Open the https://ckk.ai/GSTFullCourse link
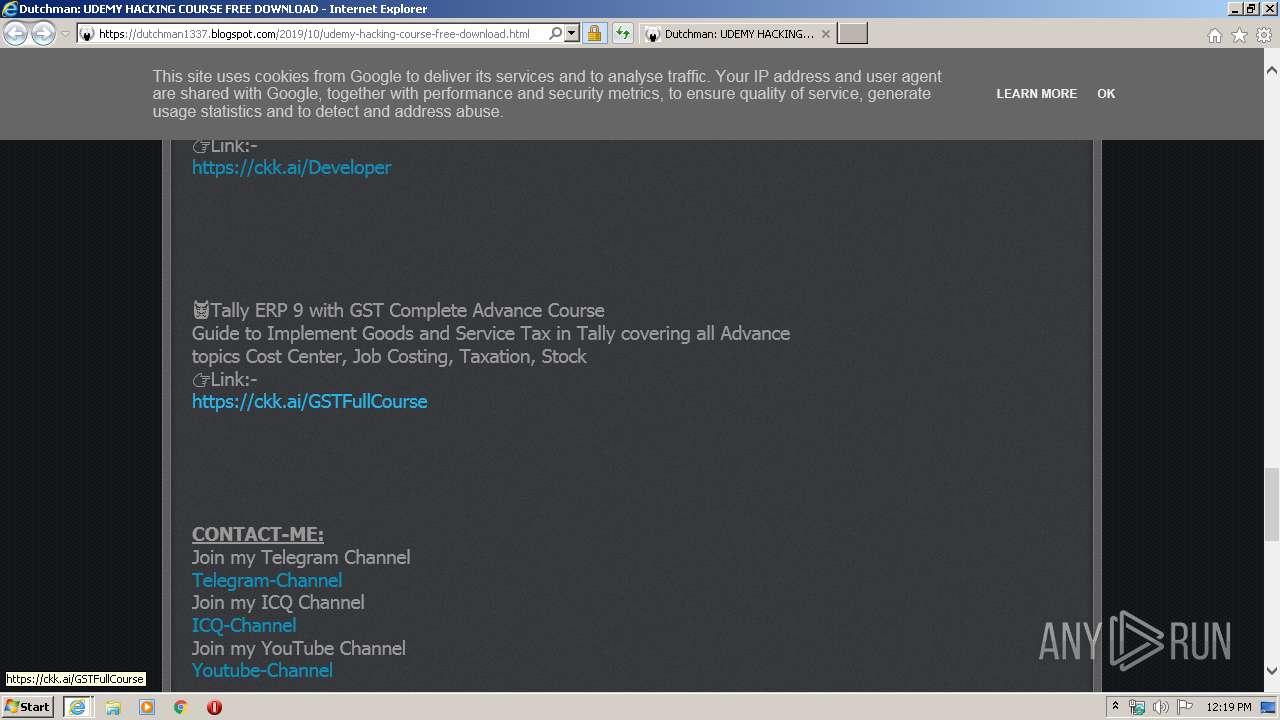1280x720 pixels. tap(309, 402)
